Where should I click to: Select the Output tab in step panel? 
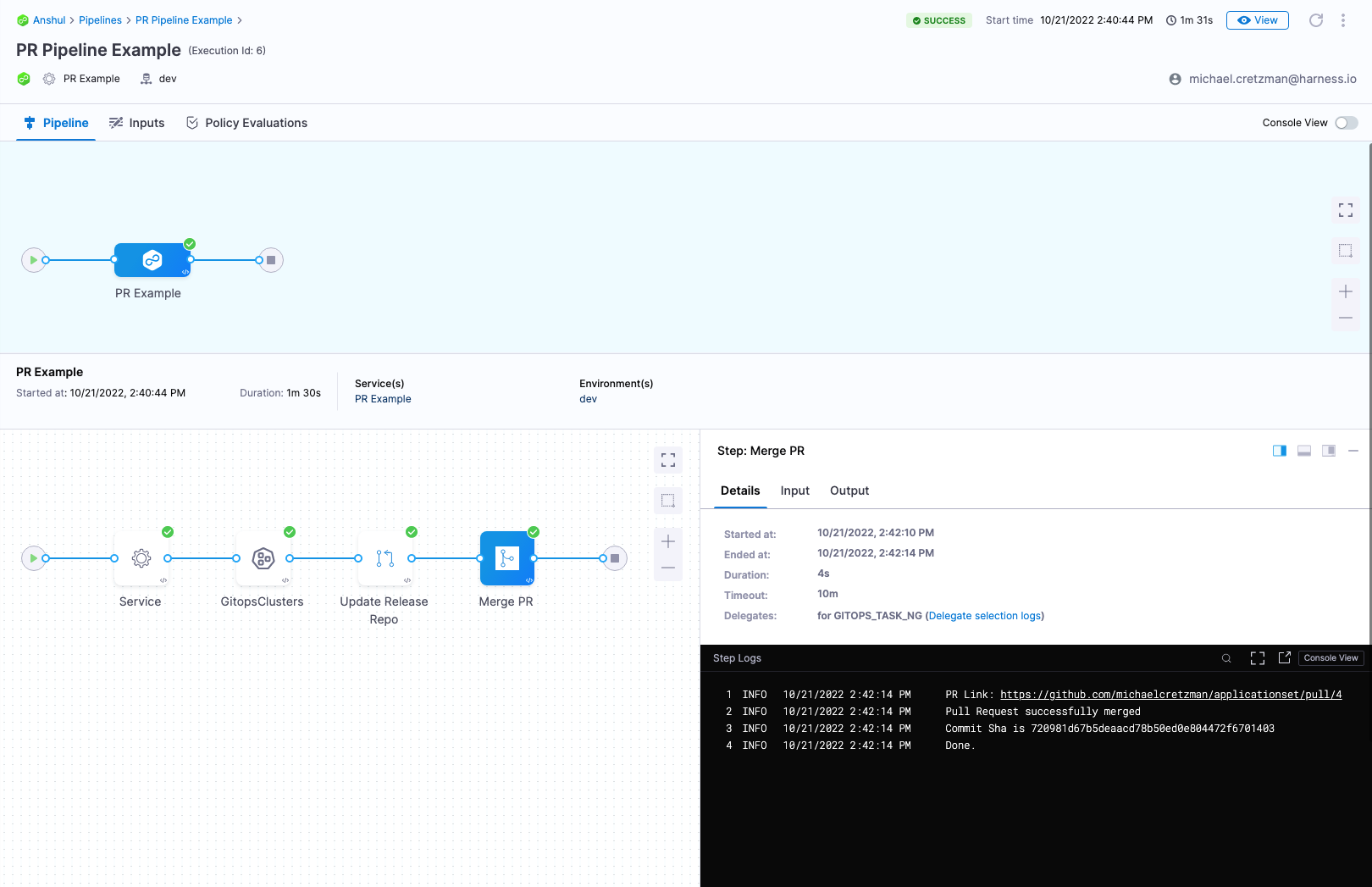click(x=849, y=491)
